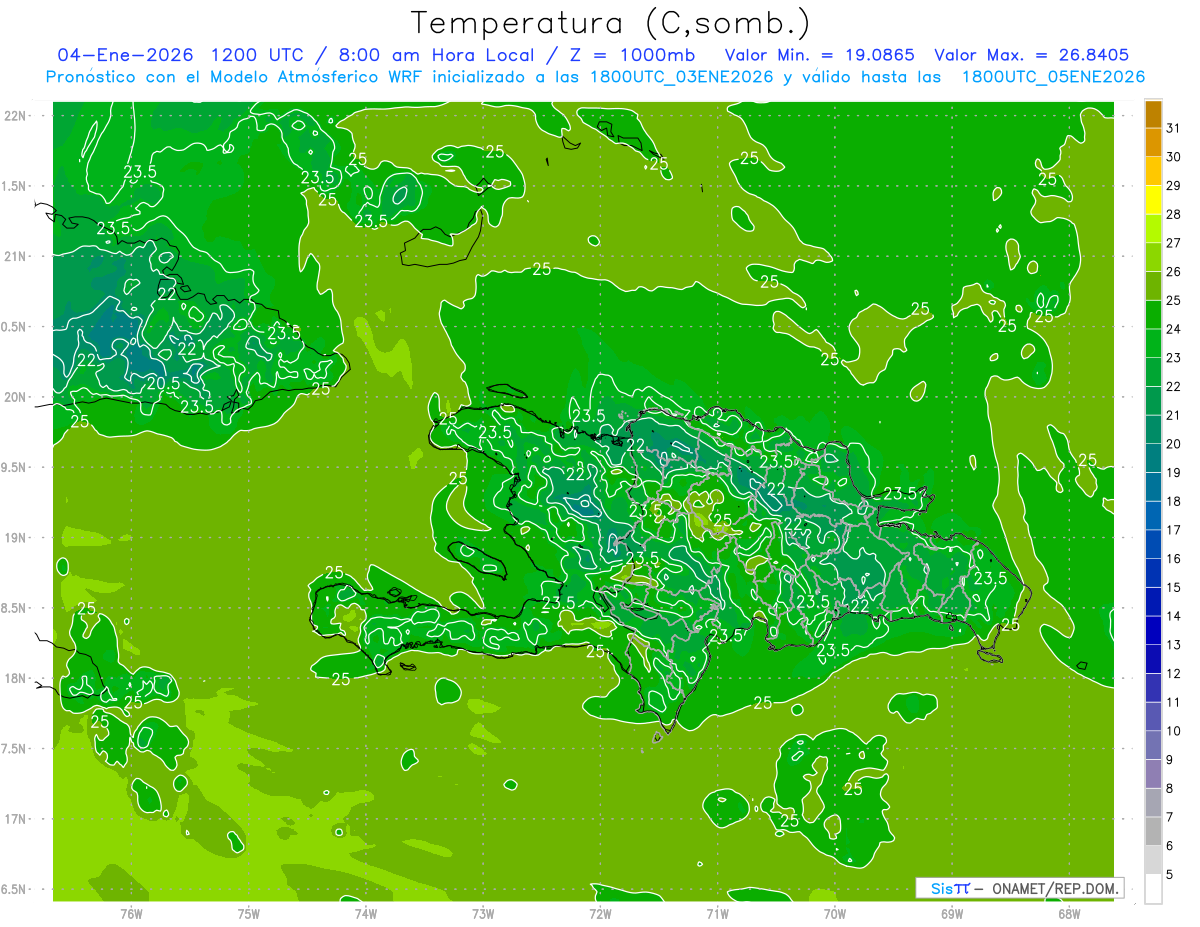
Task: Click color scale value "9"
Action: tap(1170, 760)
